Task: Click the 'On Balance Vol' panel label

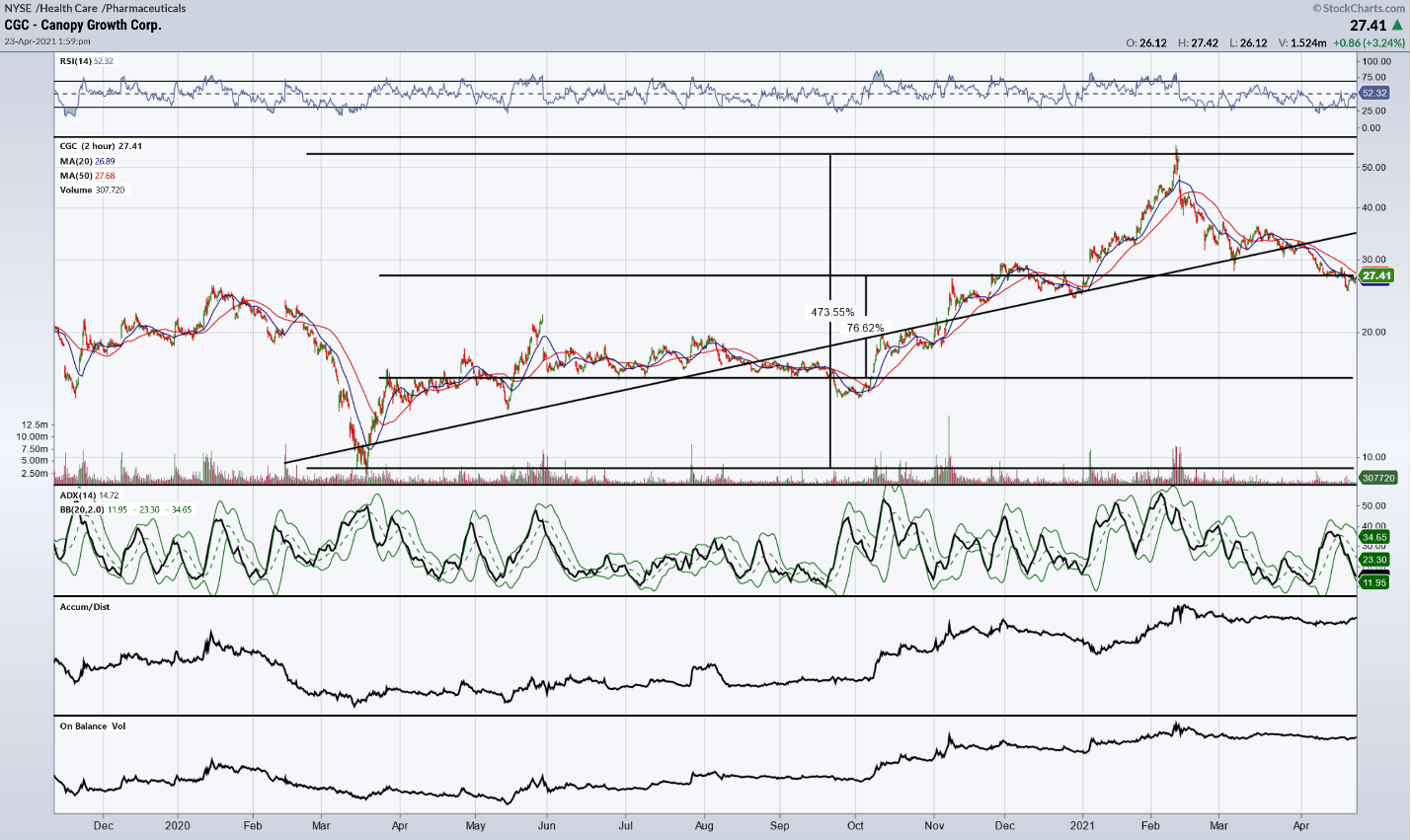Action: (93, 726)
